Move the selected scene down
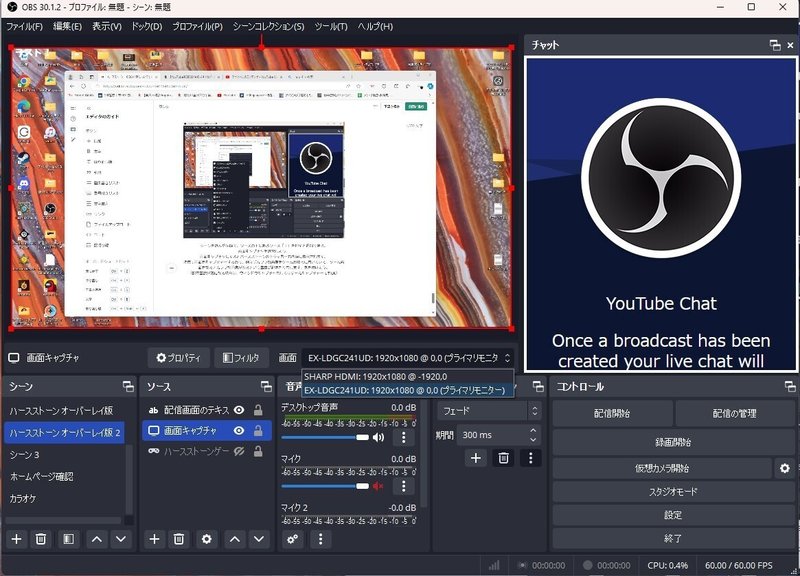 tap(121, 539)
